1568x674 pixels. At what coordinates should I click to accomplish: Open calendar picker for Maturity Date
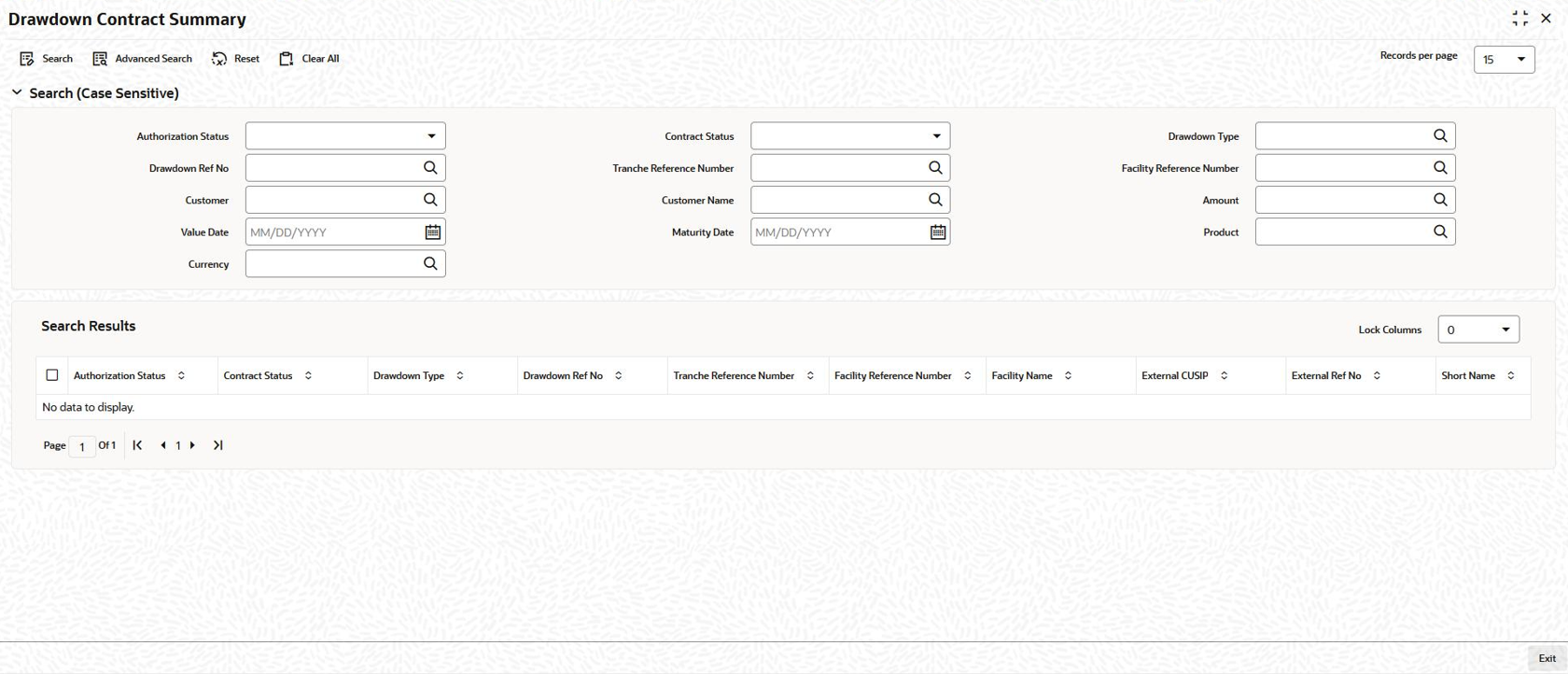[938, 232]
